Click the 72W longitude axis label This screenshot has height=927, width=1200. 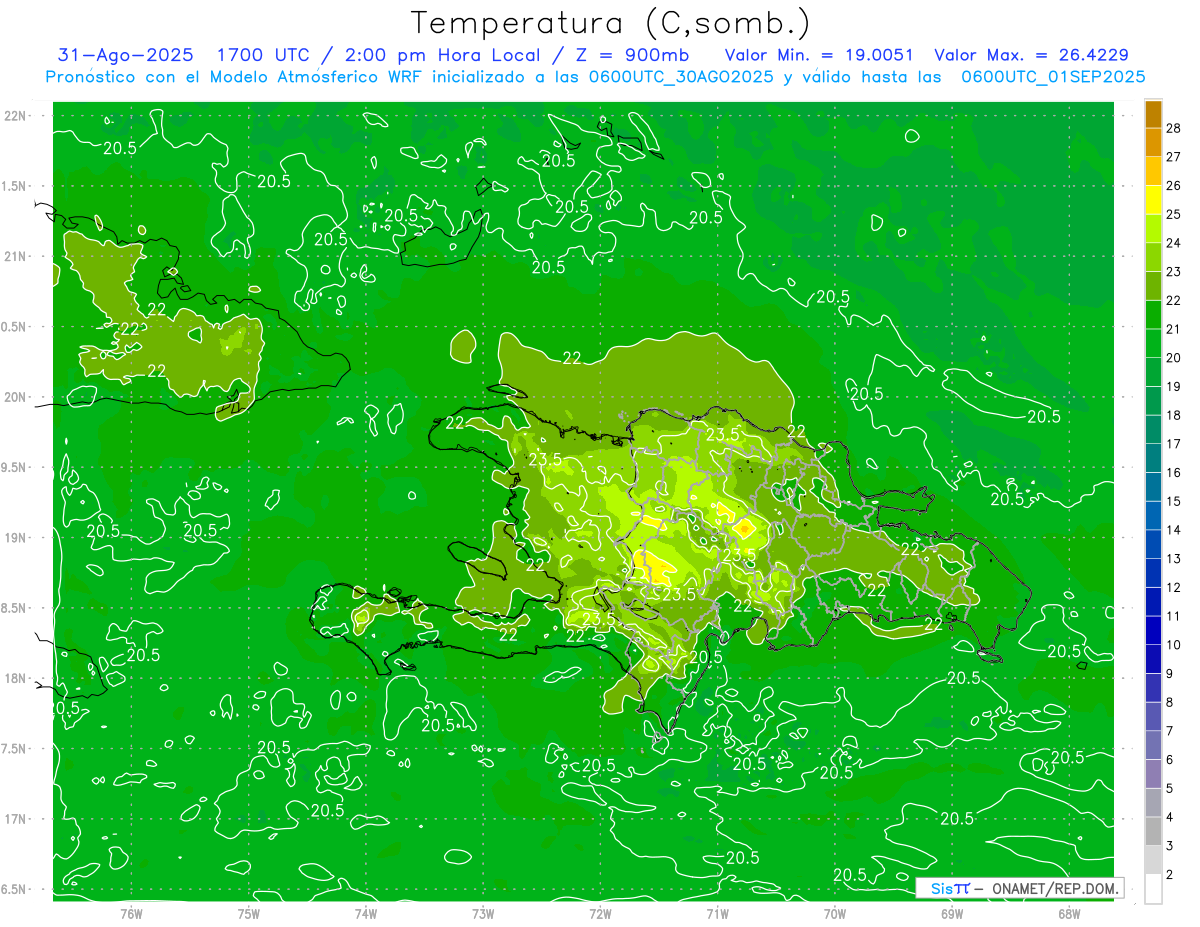(600, 913)
